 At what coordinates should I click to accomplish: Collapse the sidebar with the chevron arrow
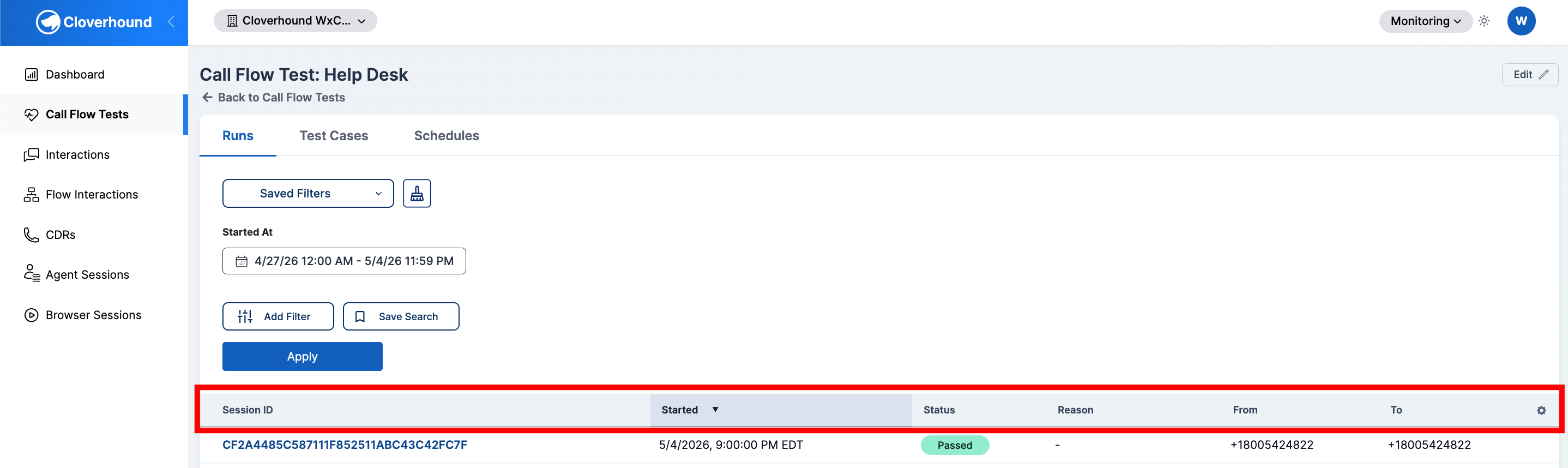(171, 22)
